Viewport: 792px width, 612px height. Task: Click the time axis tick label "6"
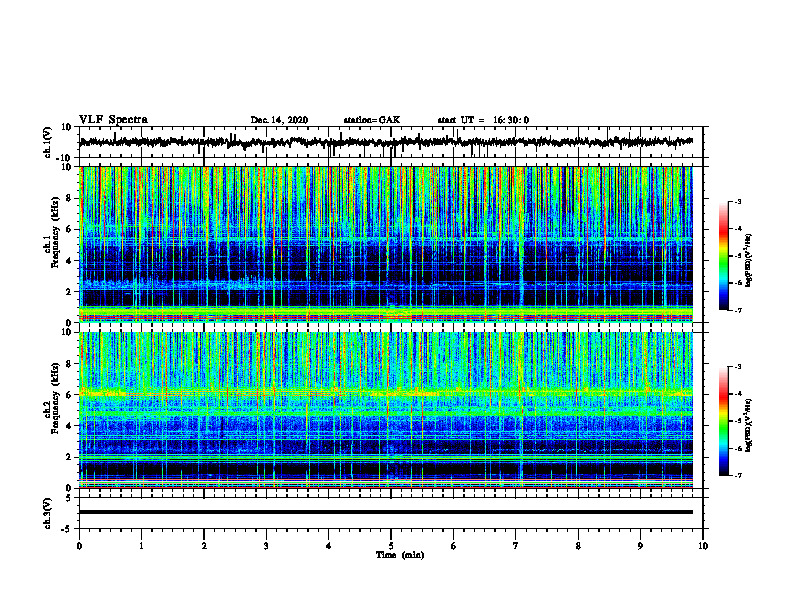454,546
